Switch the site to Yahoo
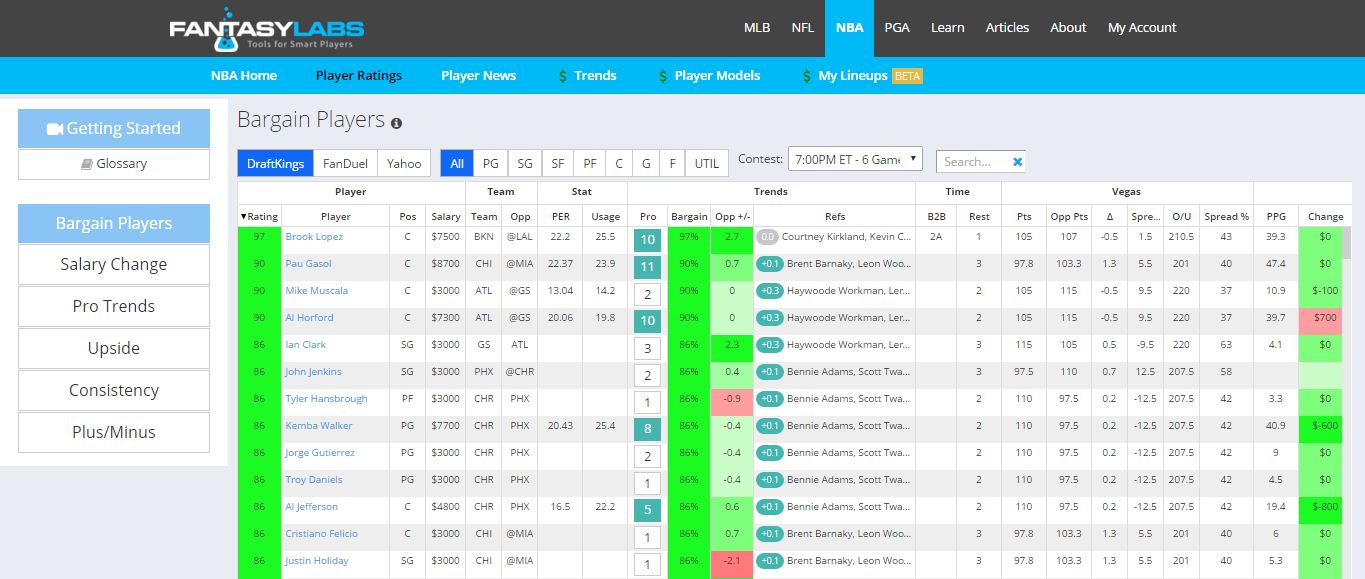Image resolution: width=1365 pixels, height=579 pixels. pos(404,163)
